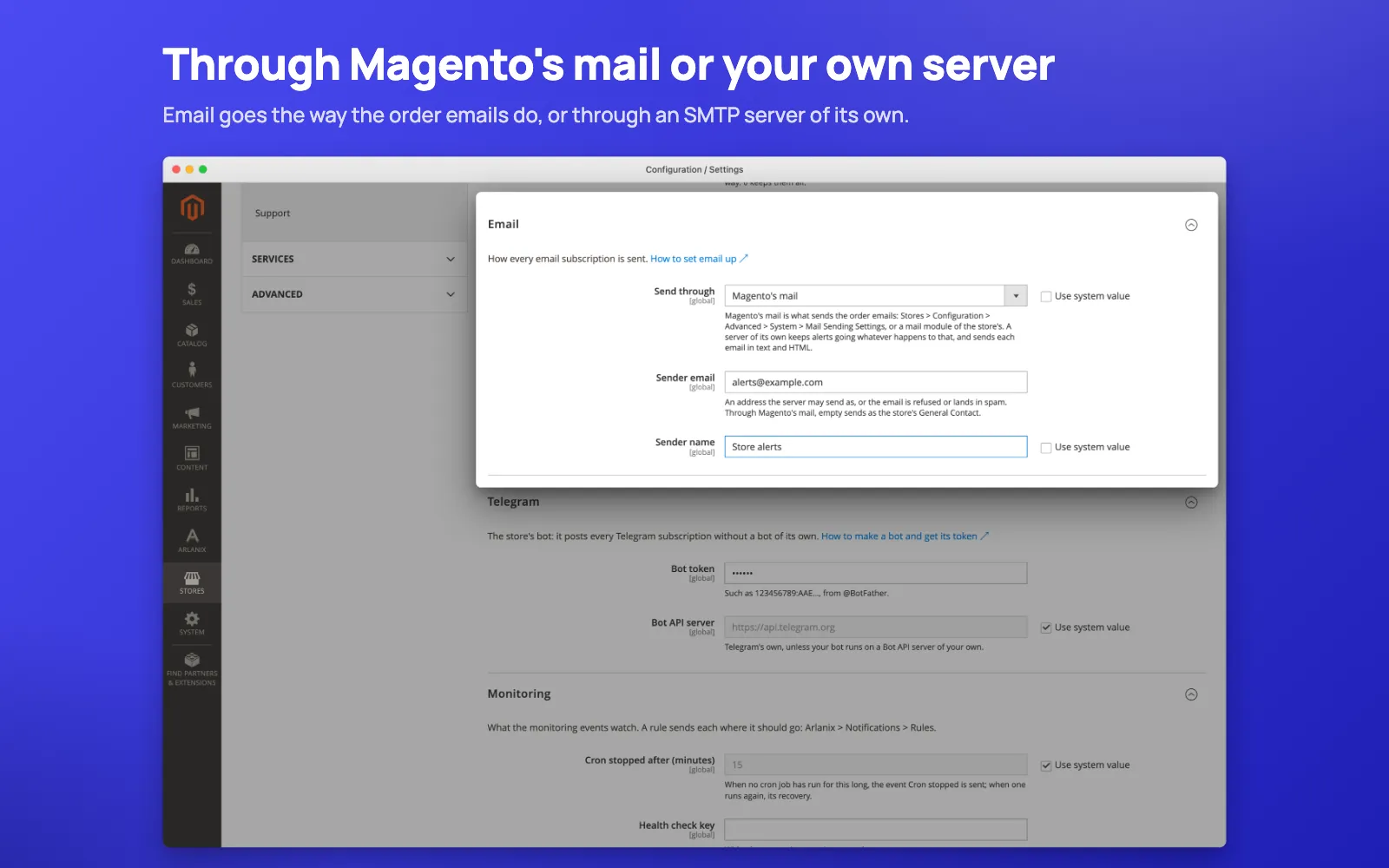Screen dimensions: 1389x868
Task: Click the Monitoring section heading
Action: tap(519, 694)
